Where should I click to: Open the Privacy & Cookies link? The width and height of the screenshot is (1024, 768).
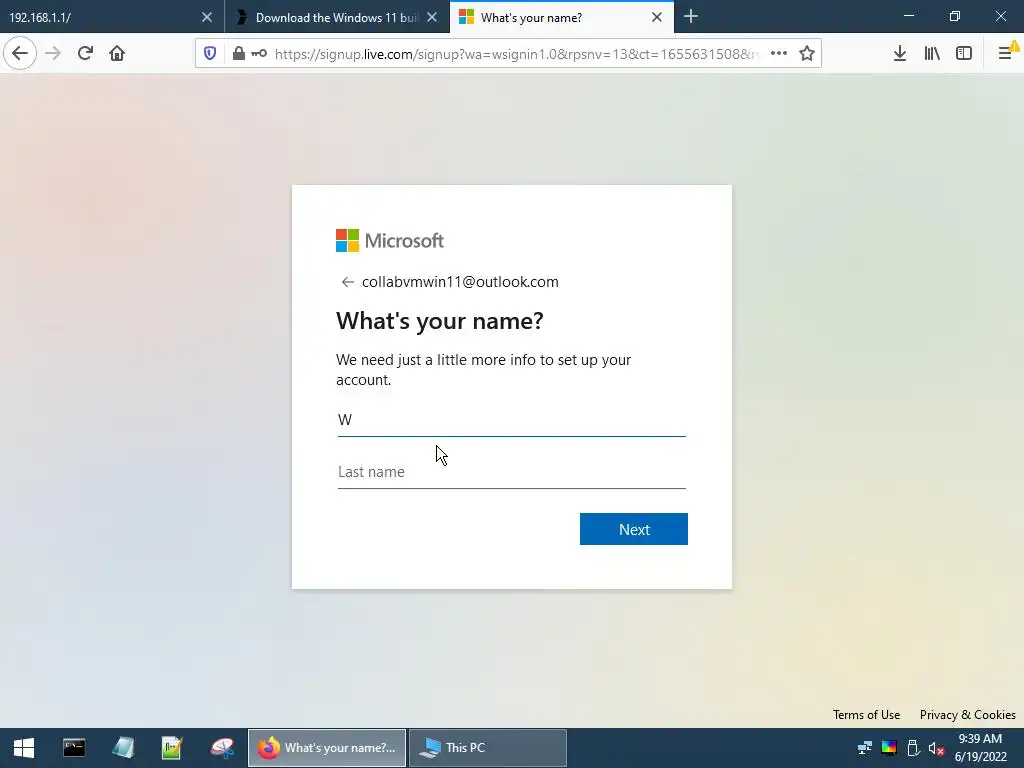click(967, 714)
